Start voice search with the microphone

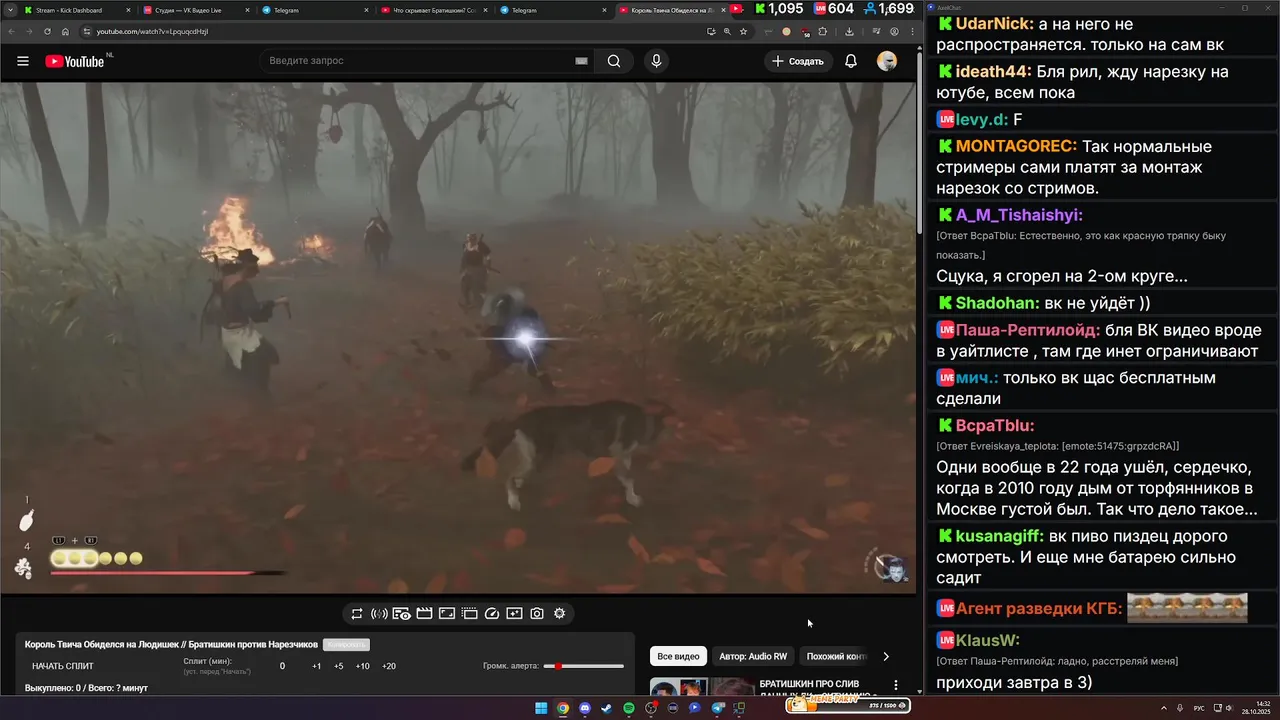(656, 61)
